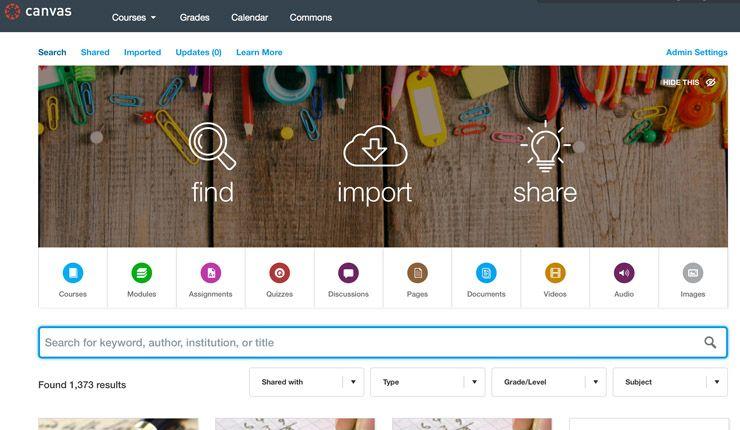Go to Grades in top navigation

pos(194,17)
